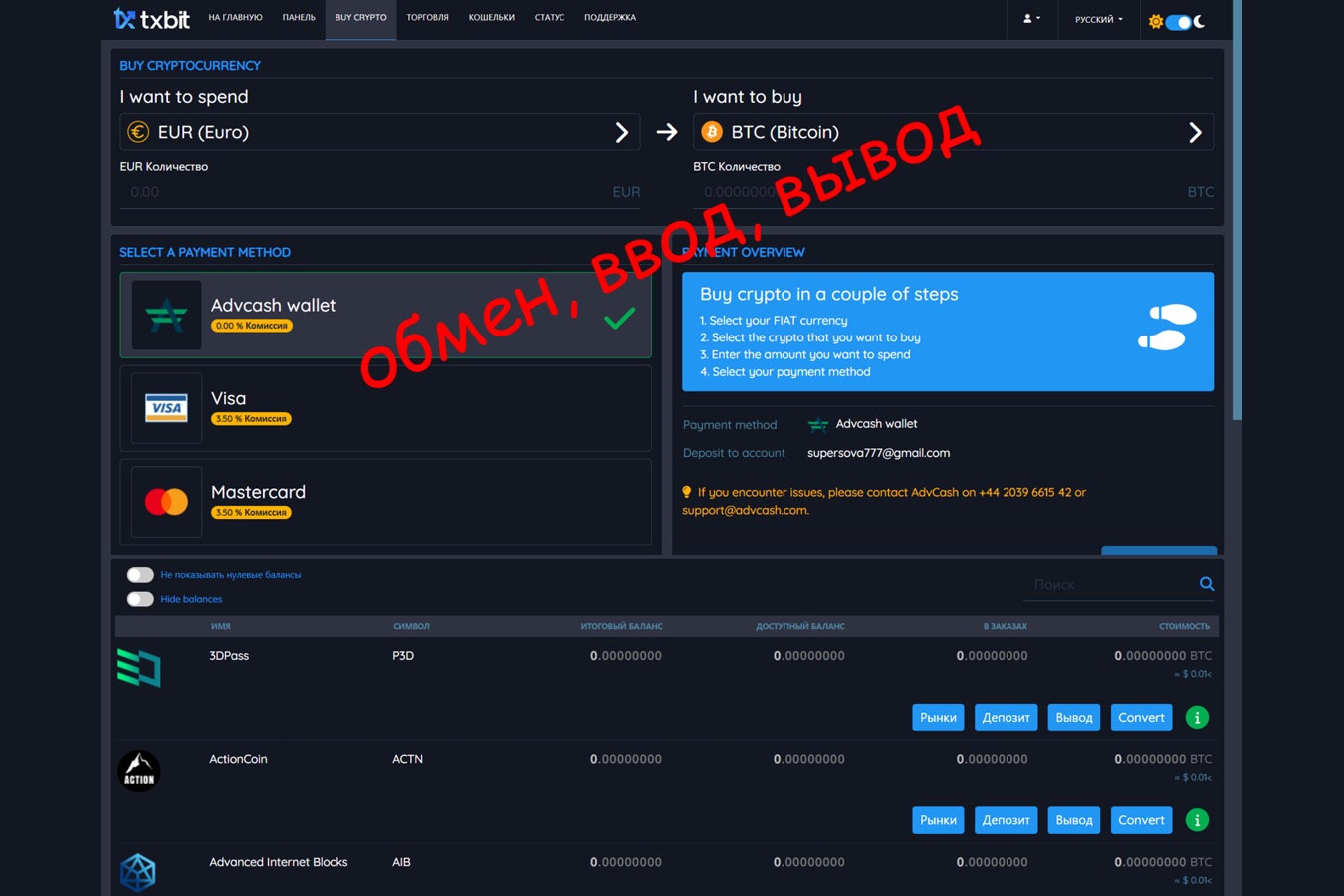1344x896 pixels.
Task: Click the footsteps icon in steps banner
Action: point(1167,328)
